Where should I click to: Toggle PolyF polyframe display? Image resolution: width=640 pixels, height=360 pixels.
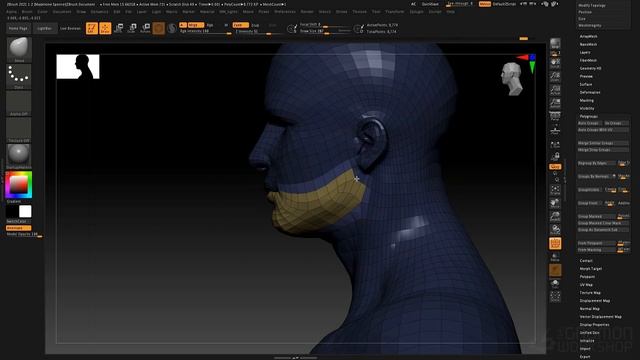pyautogui.click(x=555, y=244)
